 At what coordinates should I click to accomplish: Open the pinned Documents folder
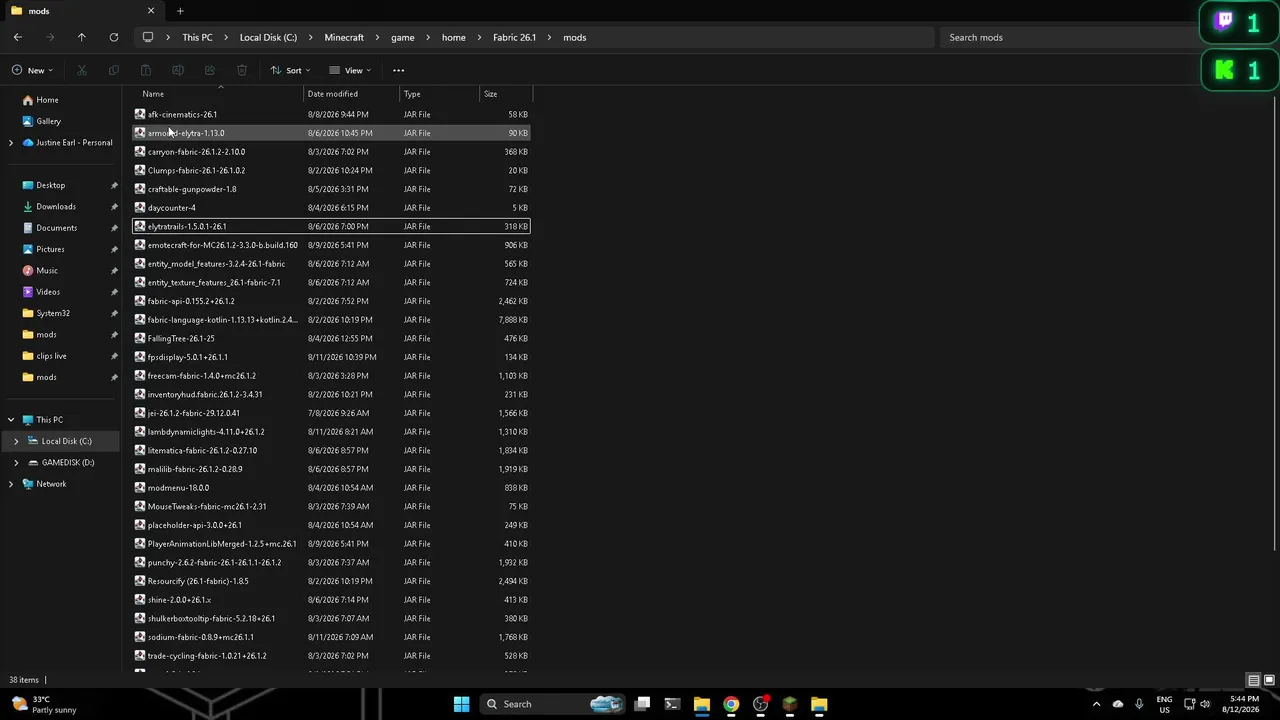(x=56, y=228)
